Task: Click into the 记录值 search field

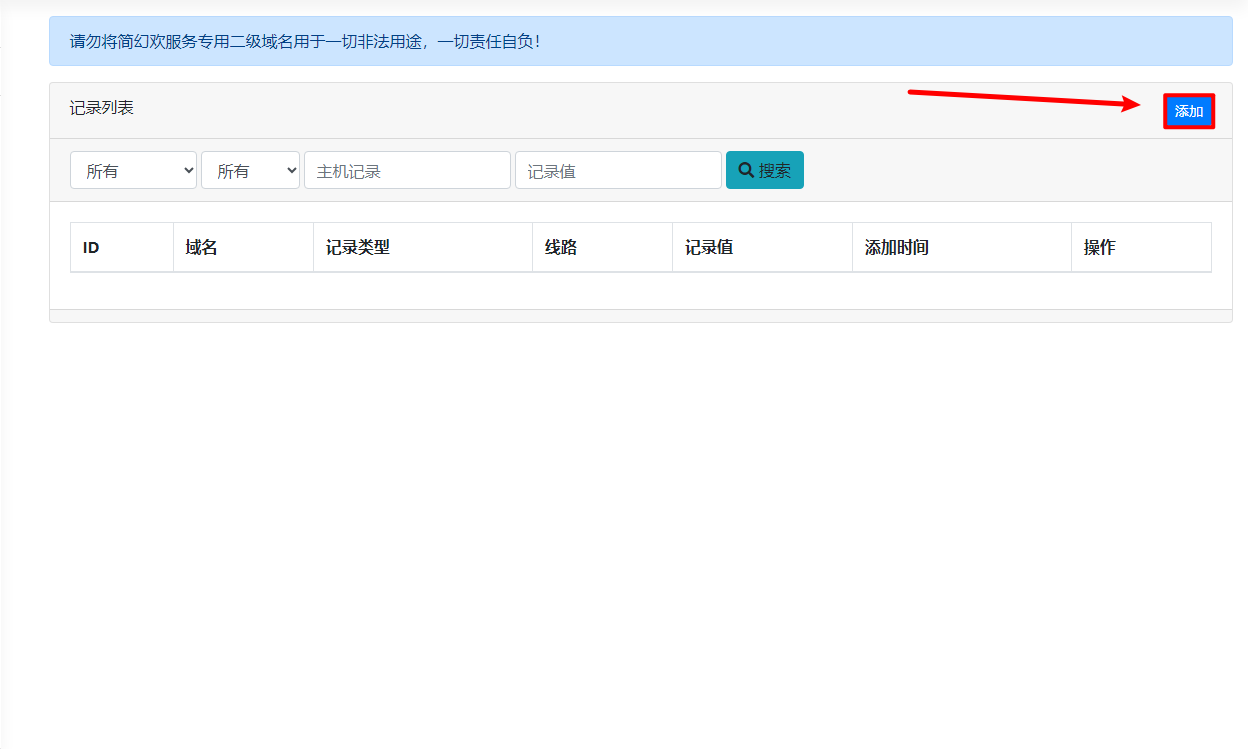Action: tap(618, 171)
